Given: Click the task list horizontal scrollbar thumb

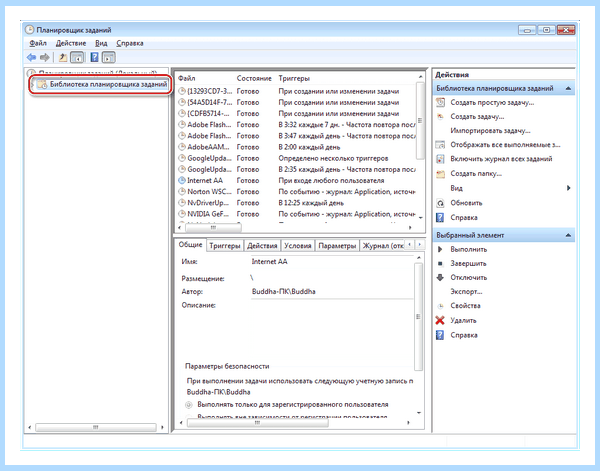Looking at the screenshot, I should pos(213,228).
